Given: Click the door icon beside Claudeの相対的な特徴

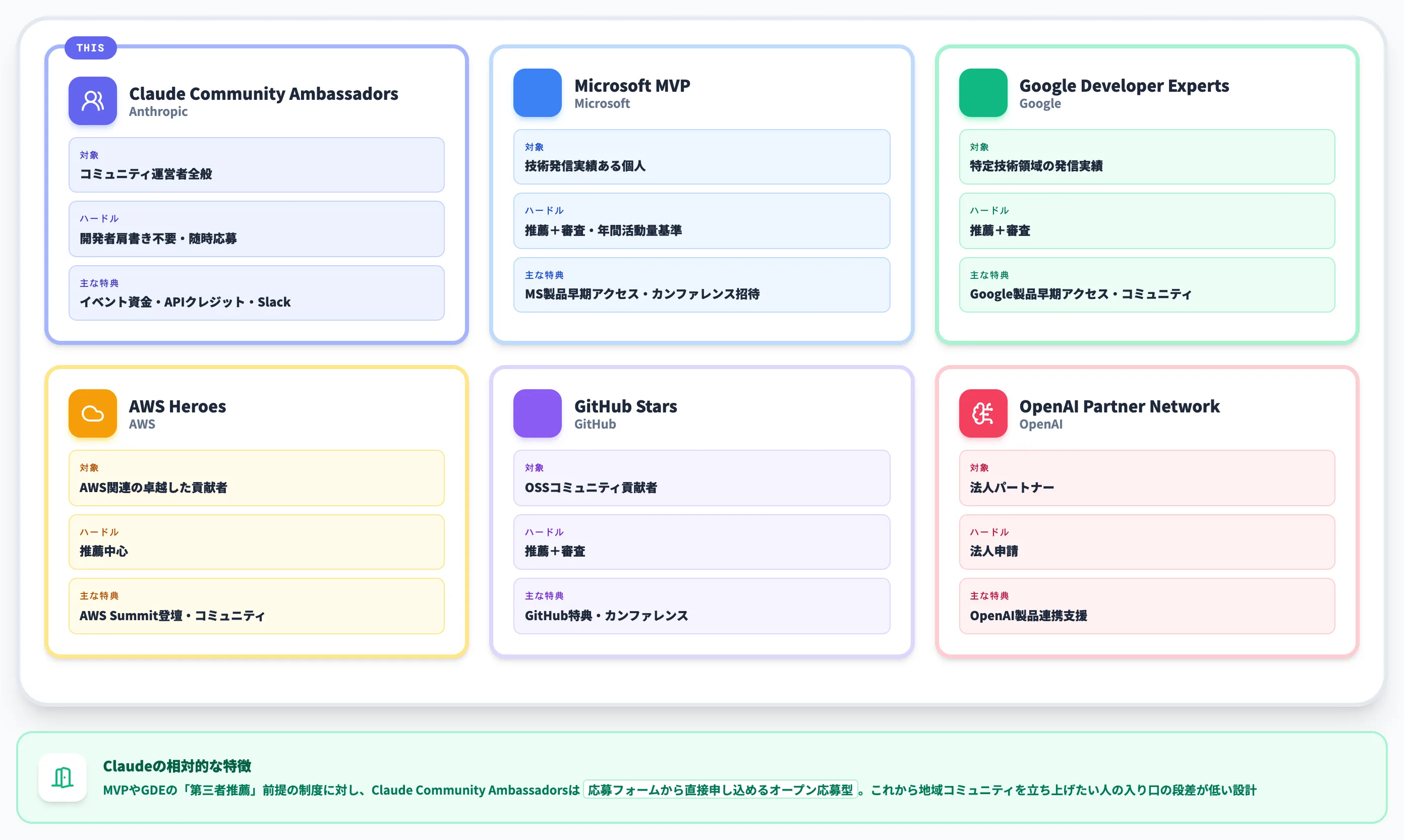Looking at the screenshot, I should [x=62, y=777].
